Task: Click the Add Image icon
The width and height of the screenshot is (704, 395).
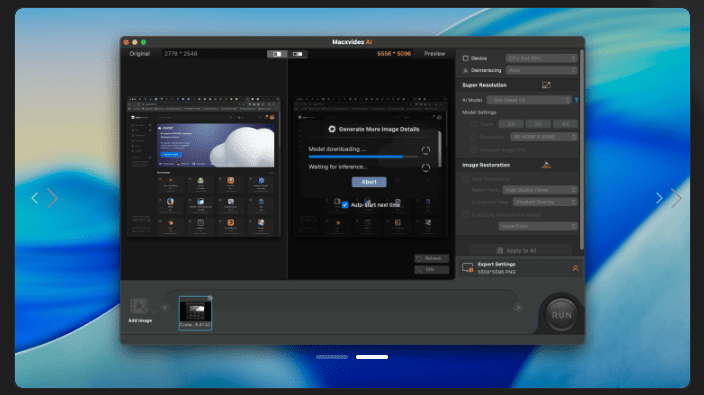Action: [x=139, y=306]
